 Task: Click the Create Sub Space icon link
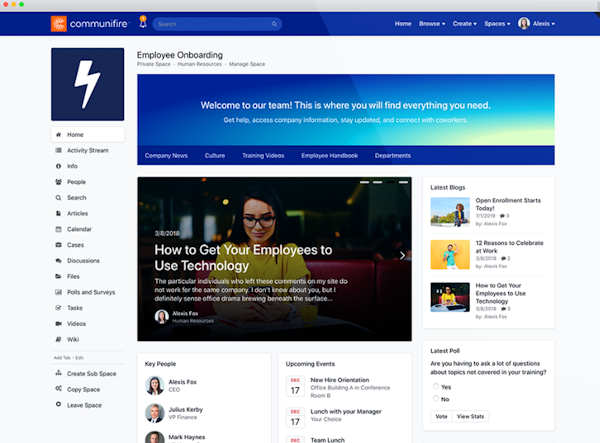click(x=58, y=373)
